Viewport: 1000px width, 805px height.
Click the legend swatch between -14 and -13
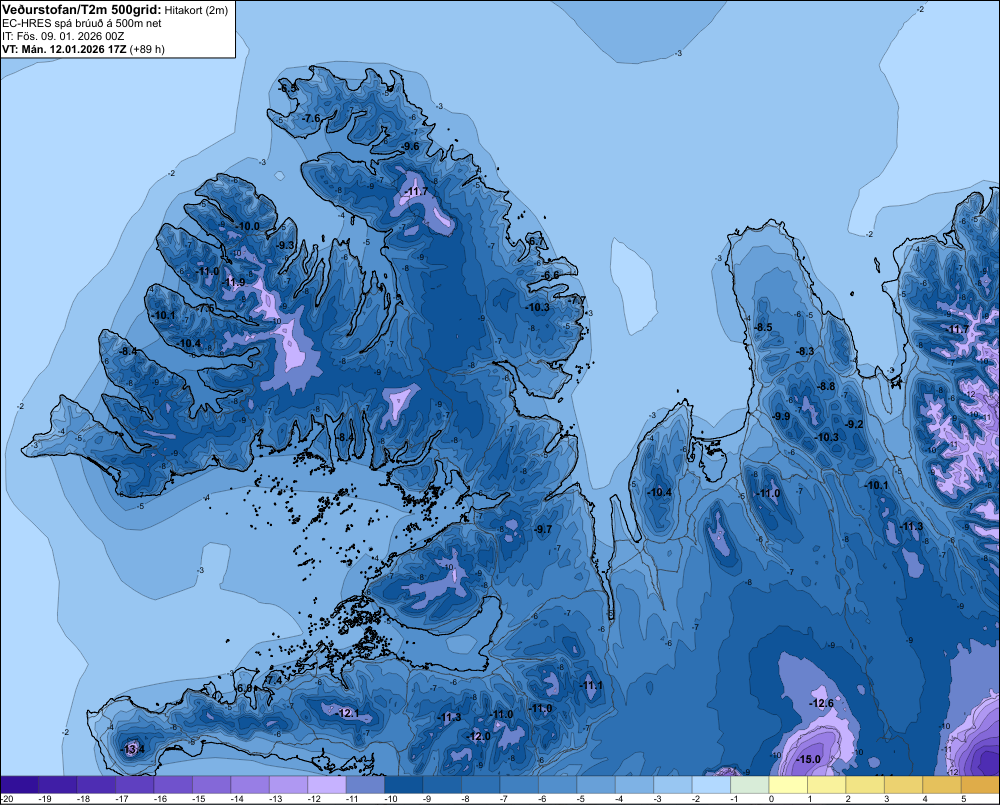250,785
